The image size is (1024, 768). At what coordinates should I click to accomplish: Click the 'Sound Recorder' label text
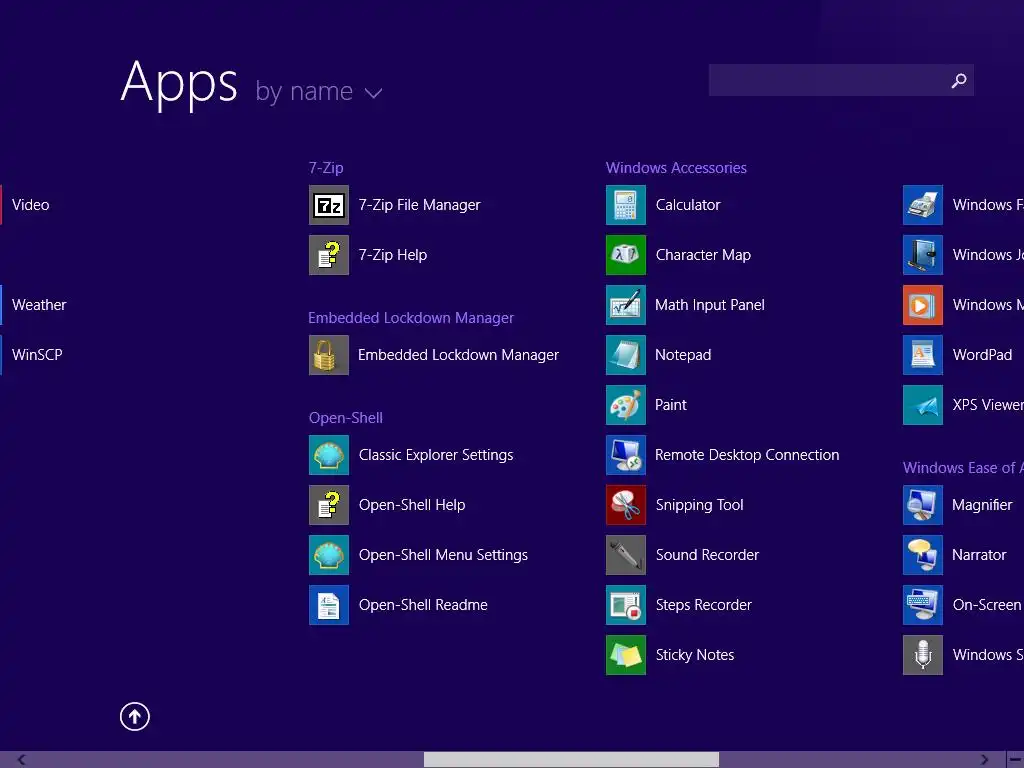coord(707,554)
